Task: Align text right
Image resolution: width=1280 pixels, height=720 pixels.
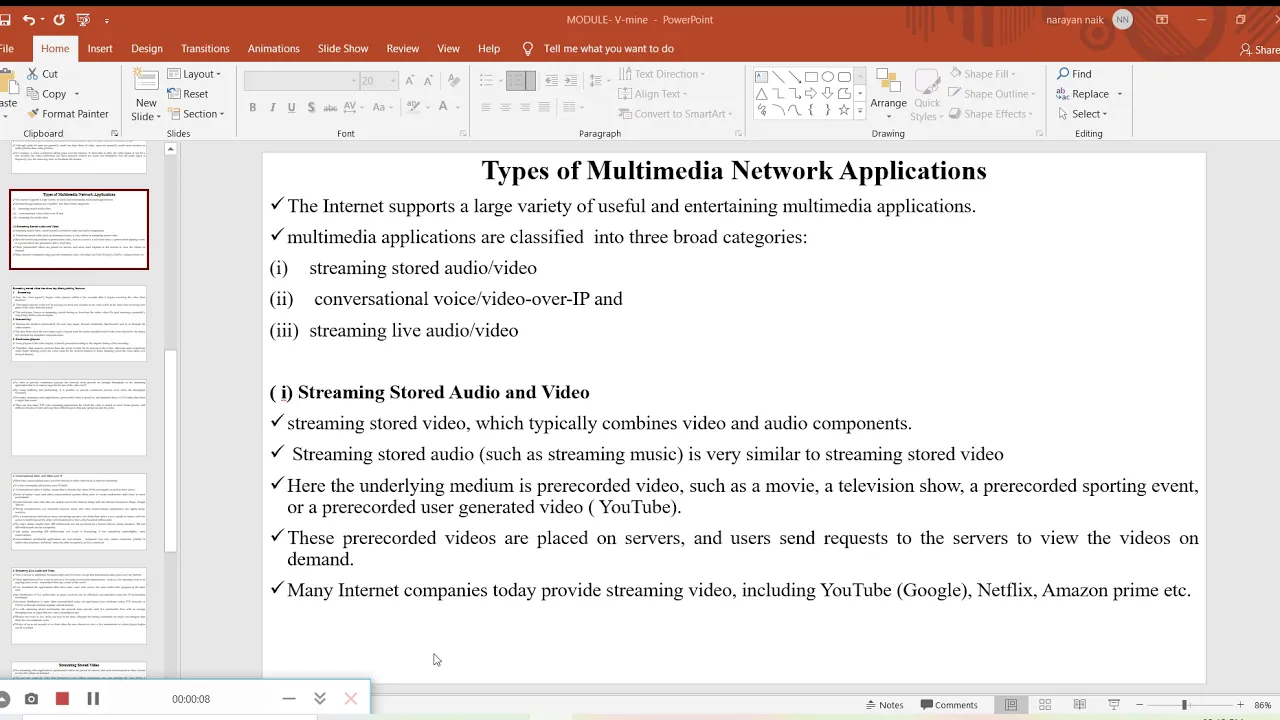Action: click(525, 107)
